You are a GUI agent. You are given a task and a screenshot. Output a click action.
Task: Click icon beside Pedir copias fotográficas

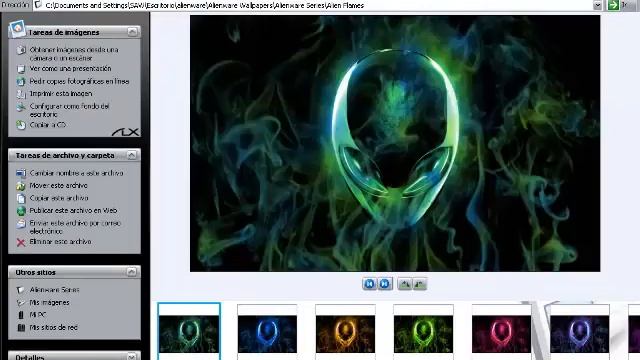coord(21,82)
